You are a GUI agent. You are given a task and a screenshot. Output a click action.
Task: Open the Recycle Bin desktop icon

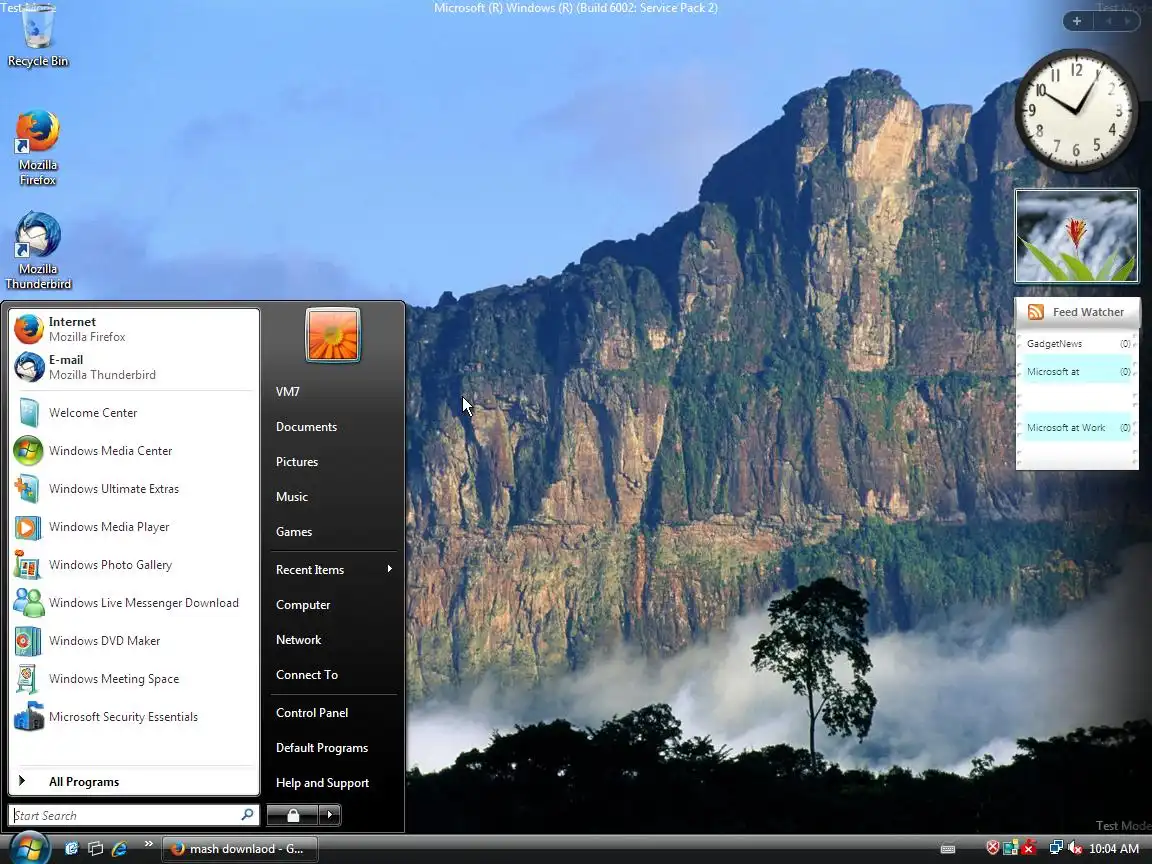pyautogui.click(x=37, y=37)
